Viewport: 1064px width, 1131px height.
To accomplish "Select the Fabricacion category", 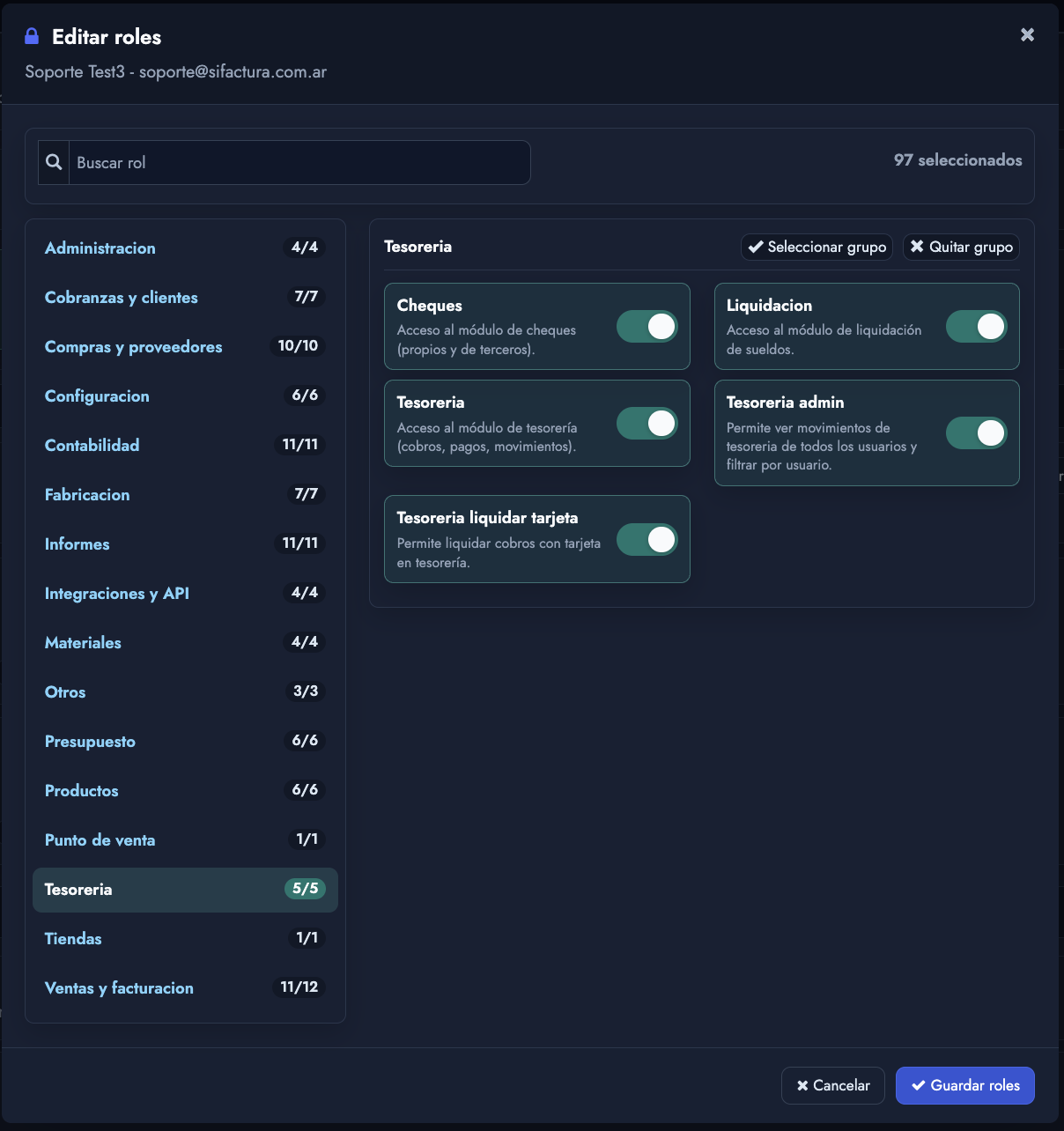I will coord(185,494).
